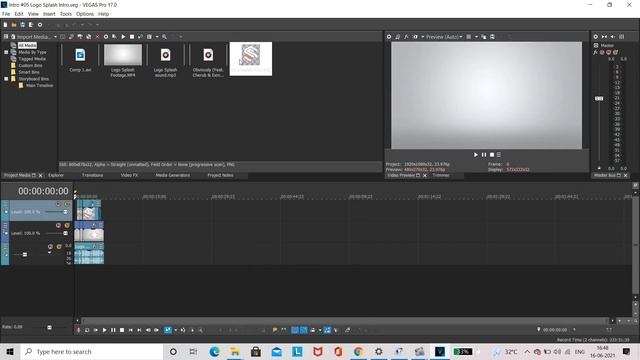Open Video Preview project properties gear
Screen dimensions: 640x360
pyautogui.click(x=389, y=37)
